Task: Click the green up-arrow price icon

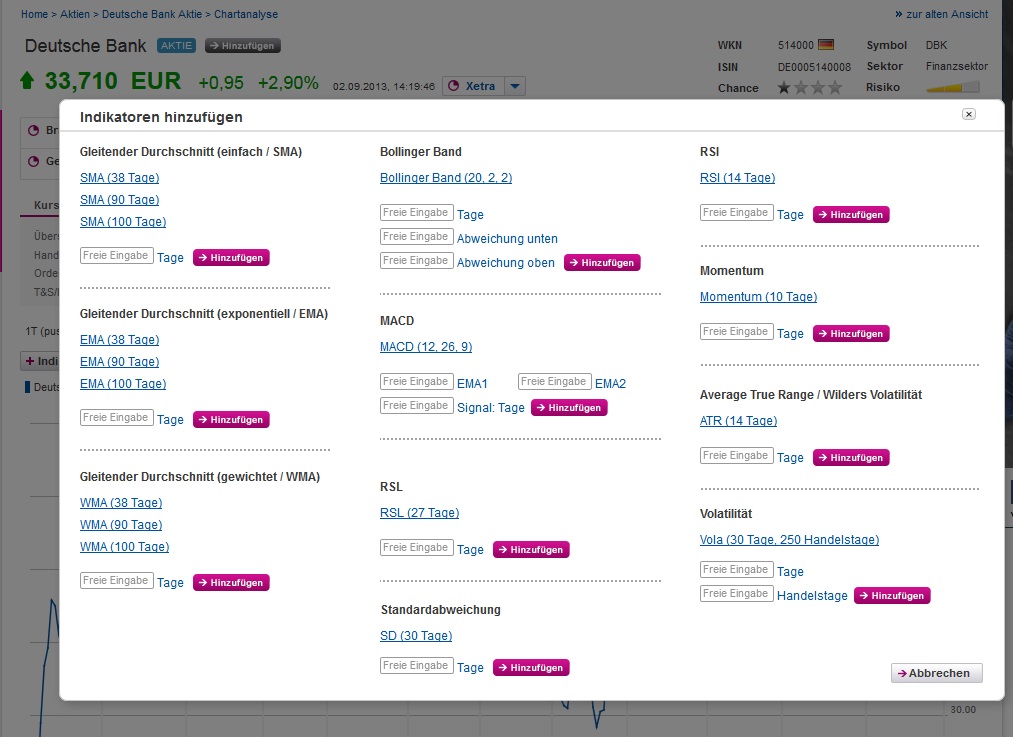Action: tap(27, 81)
